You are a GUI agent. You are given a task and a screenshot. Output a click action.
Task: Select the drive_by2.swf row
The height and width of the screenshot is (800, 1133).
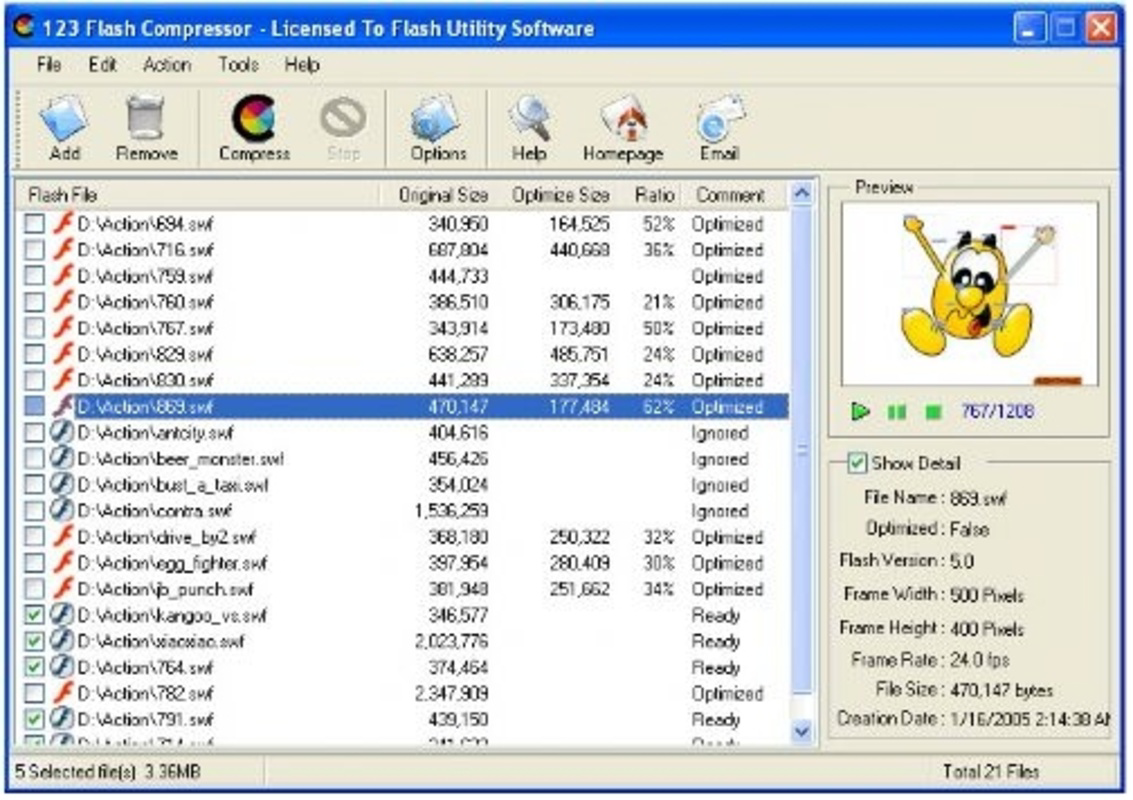click(x=402, y=536)
